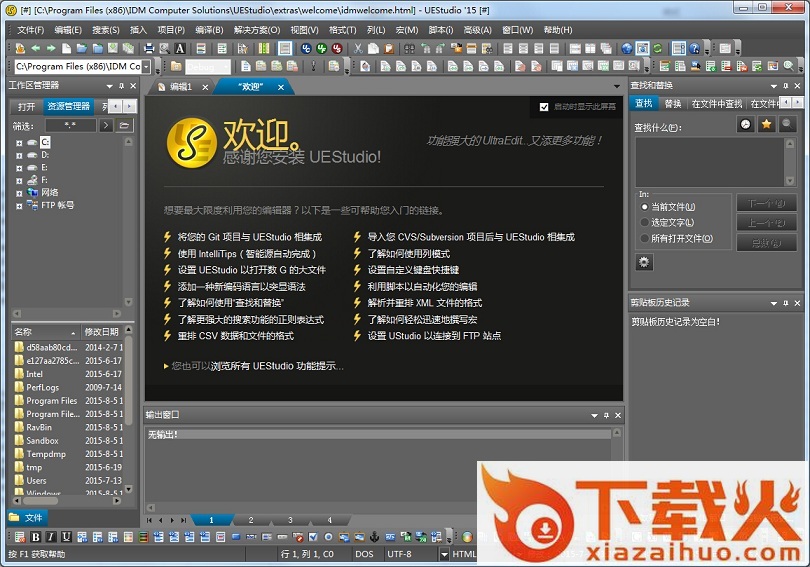Expand the FTP 帐号 tree node
This screenshot has width=810, height=567.
click(19, 206)
